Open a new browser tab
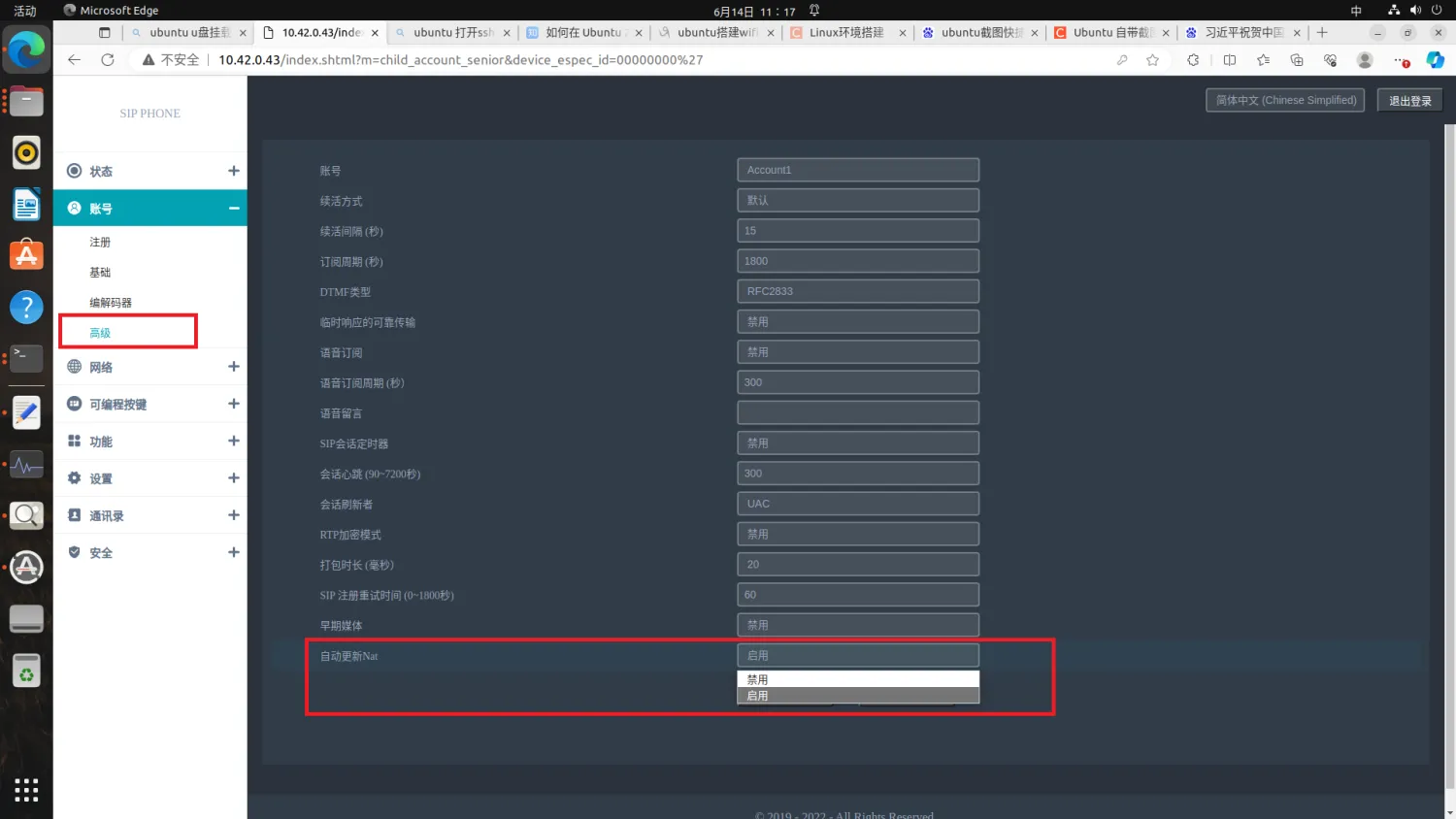 coord(1322,32)
